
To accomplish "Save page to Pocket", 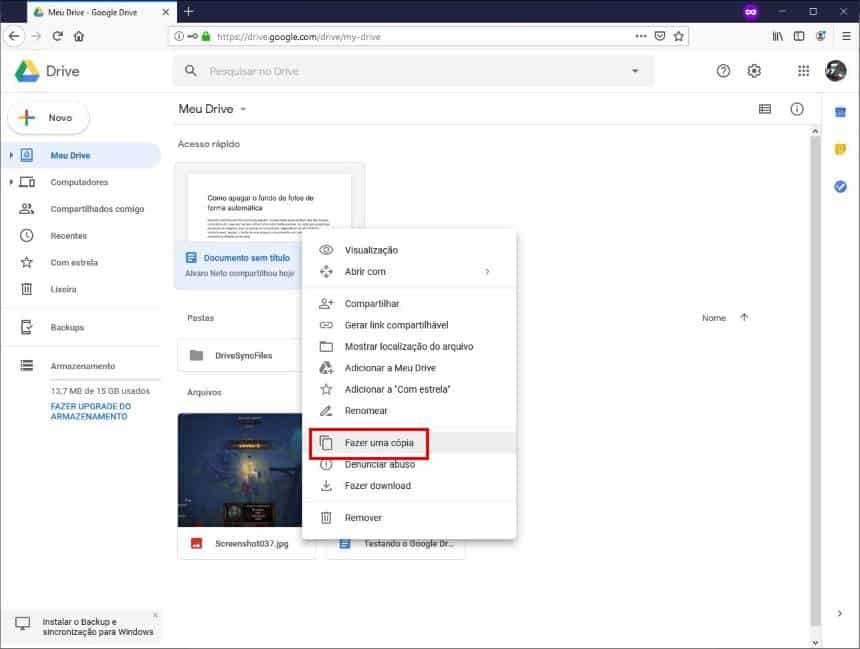I will click(660, 36).
